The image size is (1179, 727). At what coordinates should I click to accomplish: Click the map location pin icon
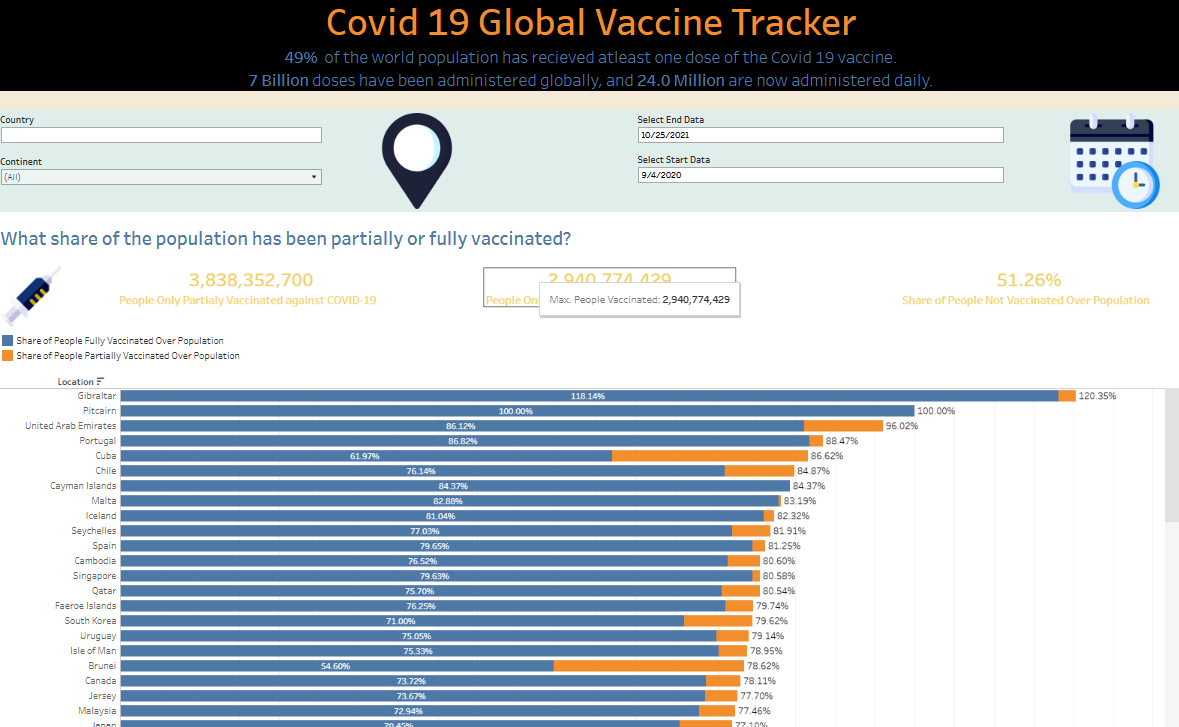click(417, 158)
